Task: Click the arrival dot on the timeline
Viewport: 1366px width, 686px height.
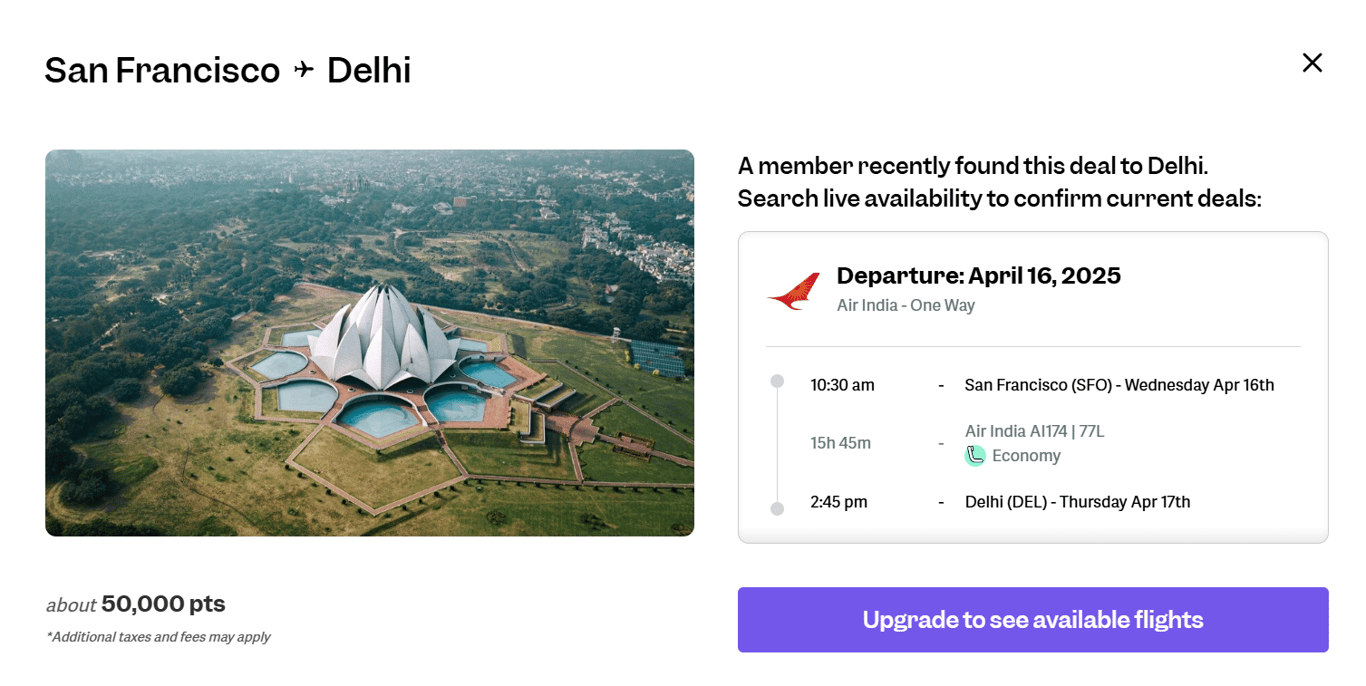Action: pos(777,509)
